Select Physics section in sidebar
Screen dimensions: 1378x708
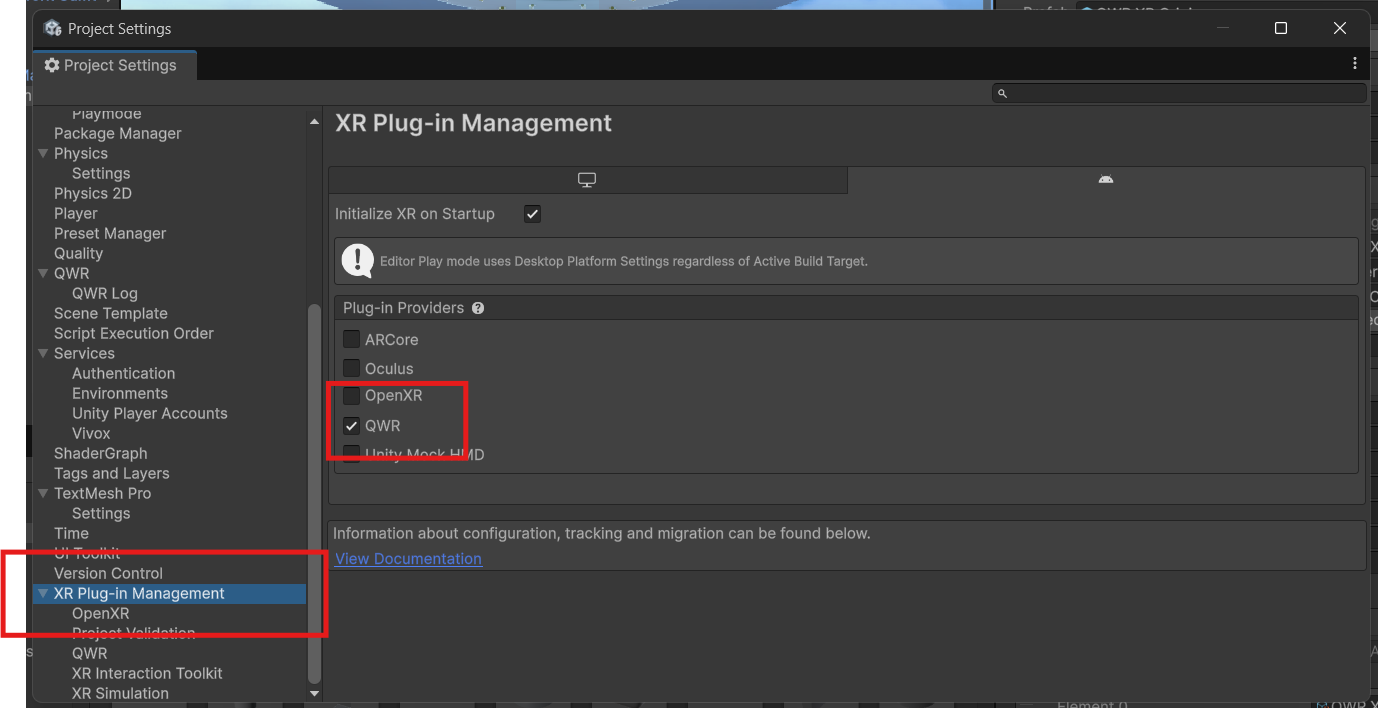pos(81,153)
